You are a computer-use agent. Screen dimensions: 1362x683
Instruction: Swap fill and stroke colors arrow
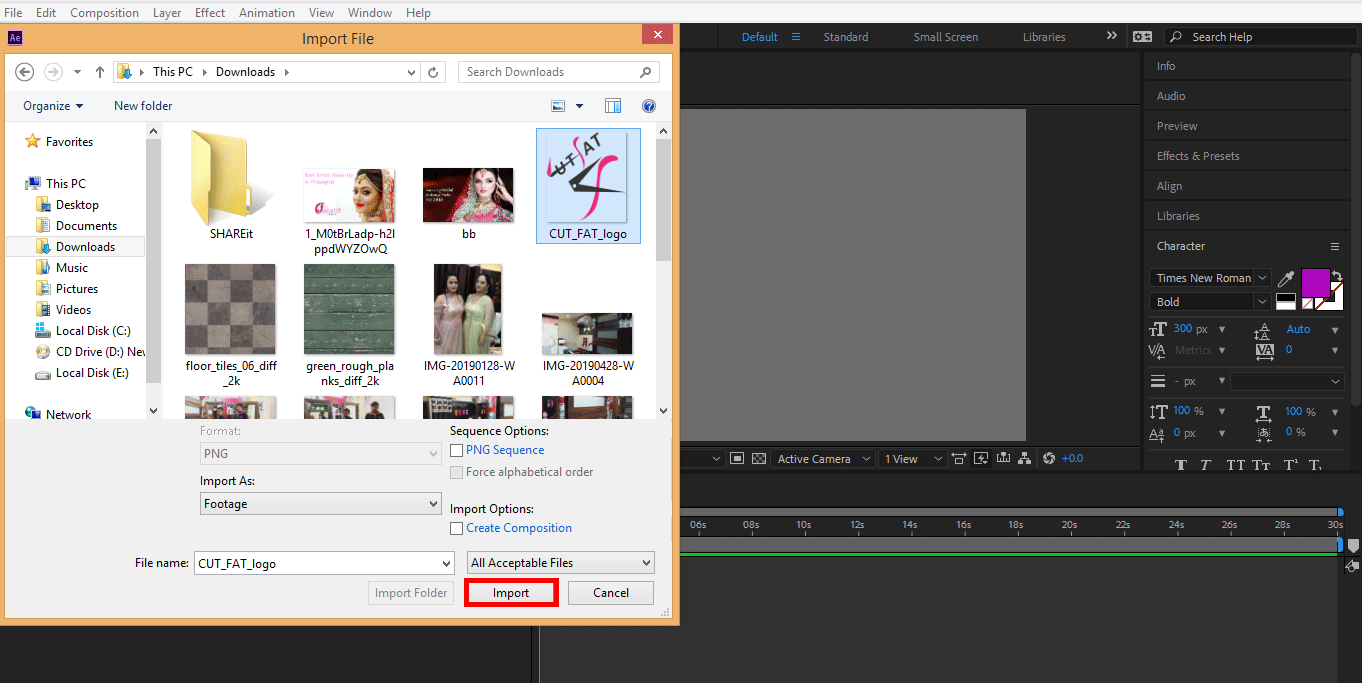click(1337, 274)
